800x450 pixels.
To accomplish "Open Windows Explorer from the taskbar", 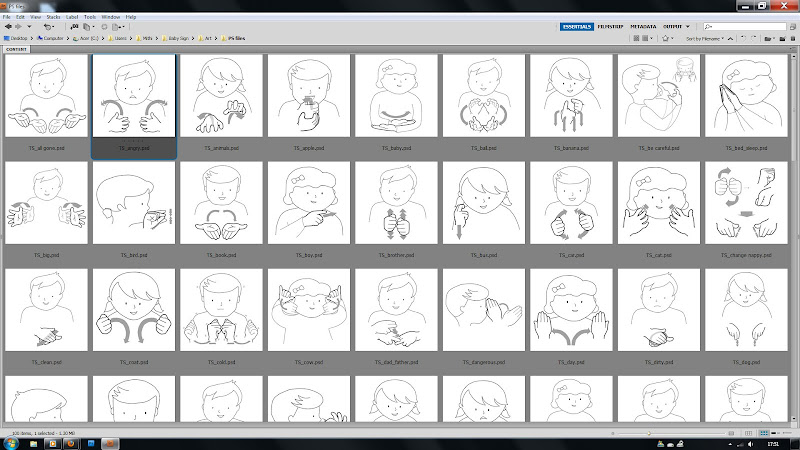I will click(33, 444).
